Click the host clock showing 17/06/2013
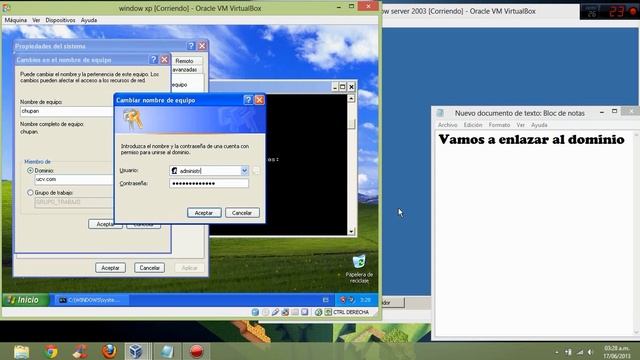The height and width of the screenshot is (360, 640). [617, 352]
